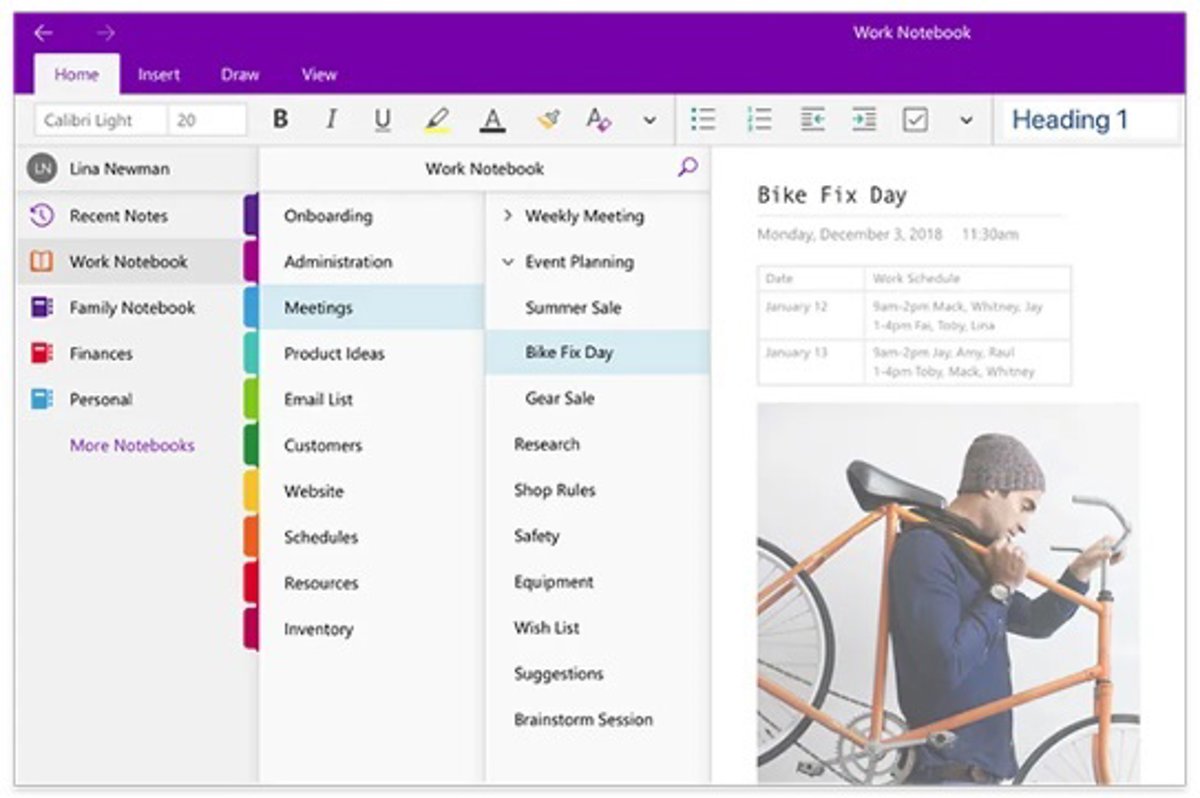Viewport: 1200px width, 798px height.
Task: Open the Family Notebook
Action: pyautogui.click(x=132, y=308)
